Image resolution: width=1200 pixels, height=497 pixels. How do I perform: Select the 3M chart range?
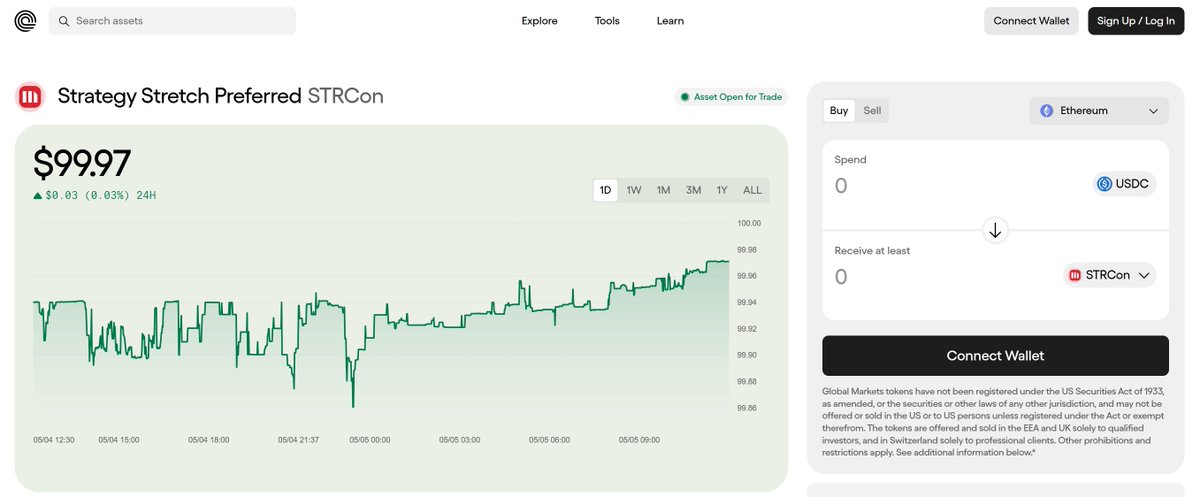(x=693, y=190)
